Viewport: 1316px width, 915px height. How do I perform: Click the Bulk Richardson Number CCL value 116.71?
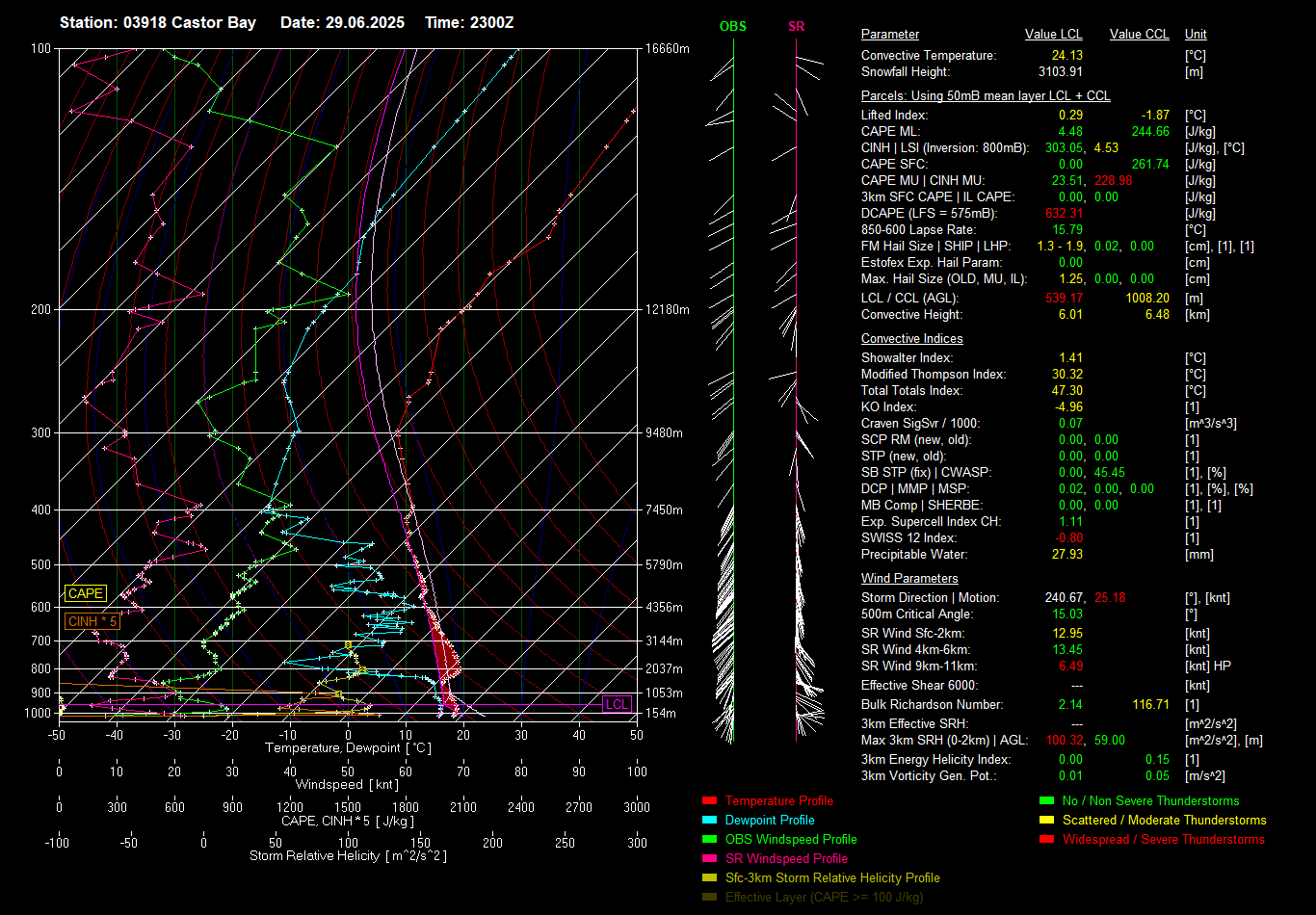click(x=1150, y=704)
